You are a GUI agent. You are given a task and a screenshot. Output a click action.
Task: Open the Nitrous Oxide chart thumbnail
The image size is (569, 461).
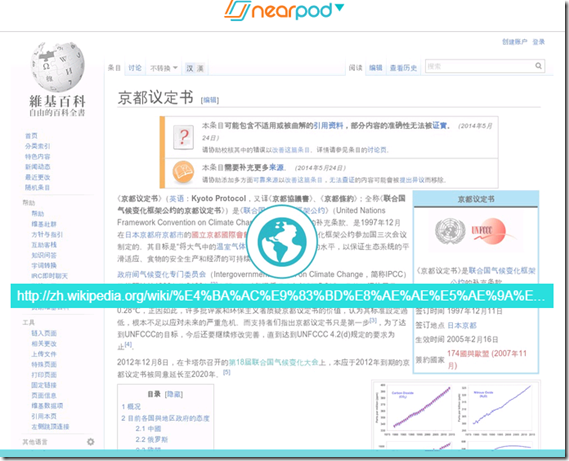498,408
